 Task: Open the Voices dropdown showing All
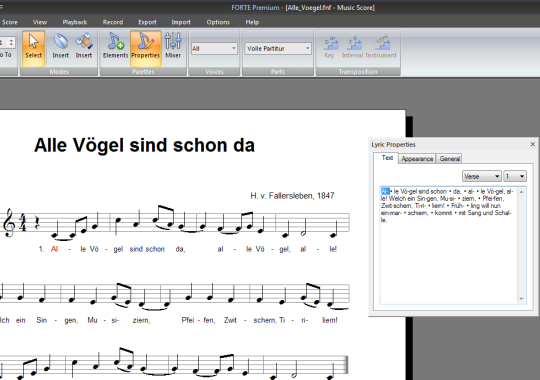[214, 49]
